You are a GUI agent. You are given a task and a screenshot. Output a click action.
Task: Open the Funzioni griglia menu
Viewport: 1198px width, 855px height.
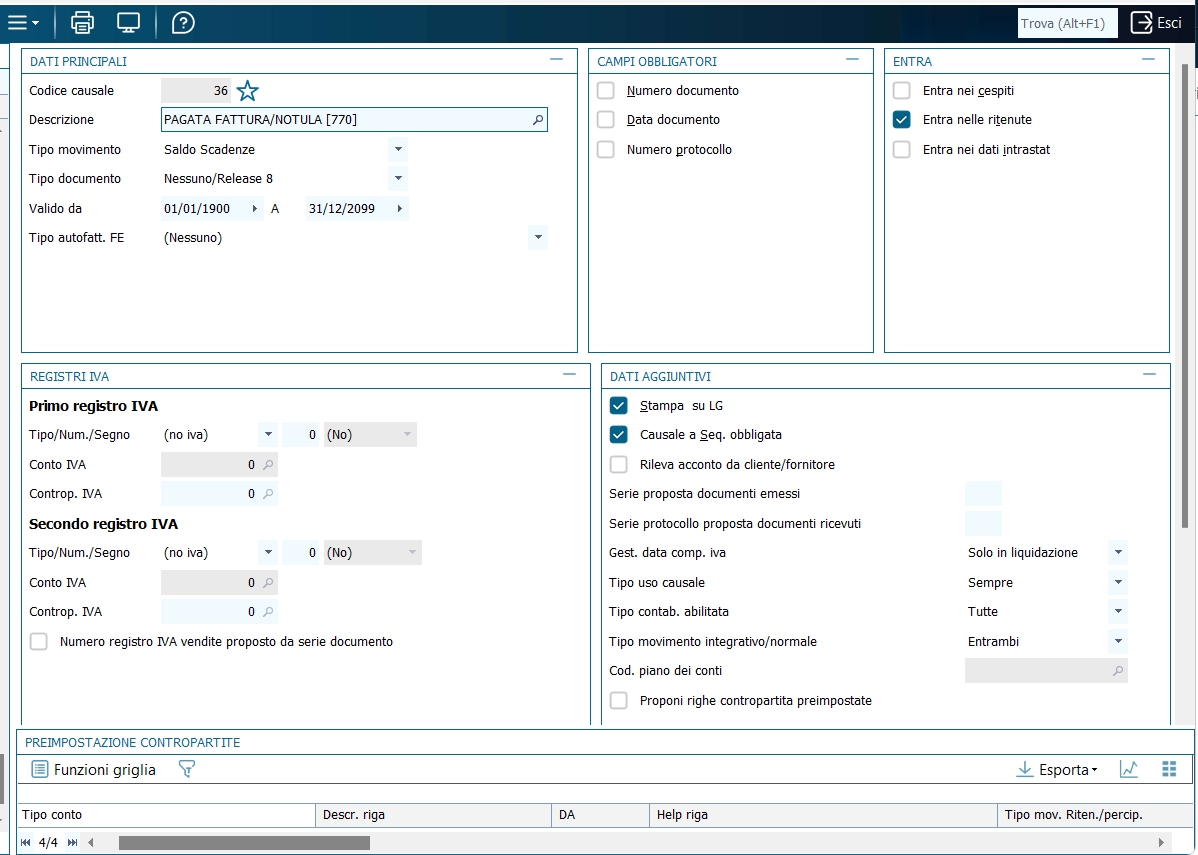tap(94, 769)
